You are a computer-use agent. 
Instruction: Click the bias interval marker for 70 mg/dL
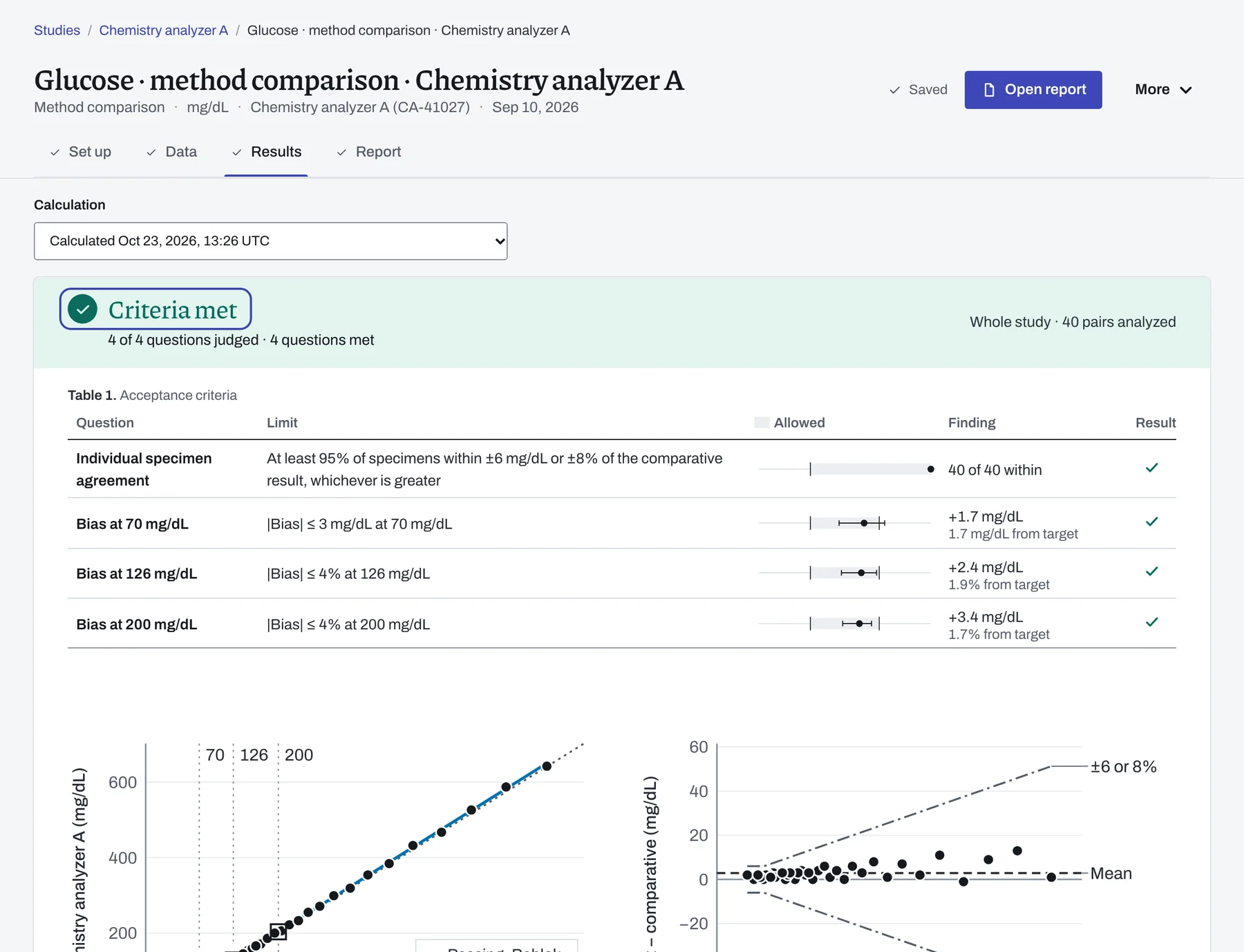tap(862, 523)
